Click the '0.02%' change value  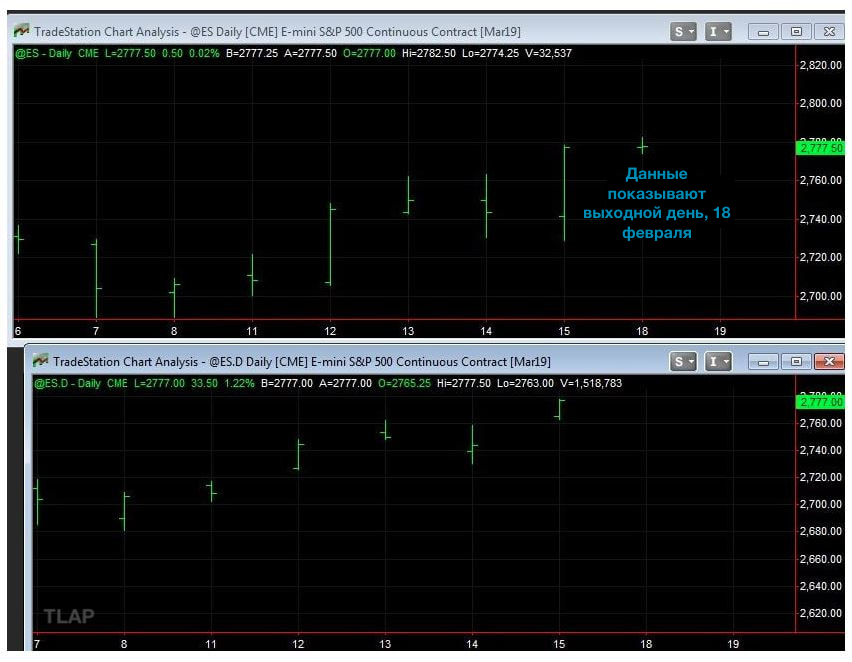[204, 53]
